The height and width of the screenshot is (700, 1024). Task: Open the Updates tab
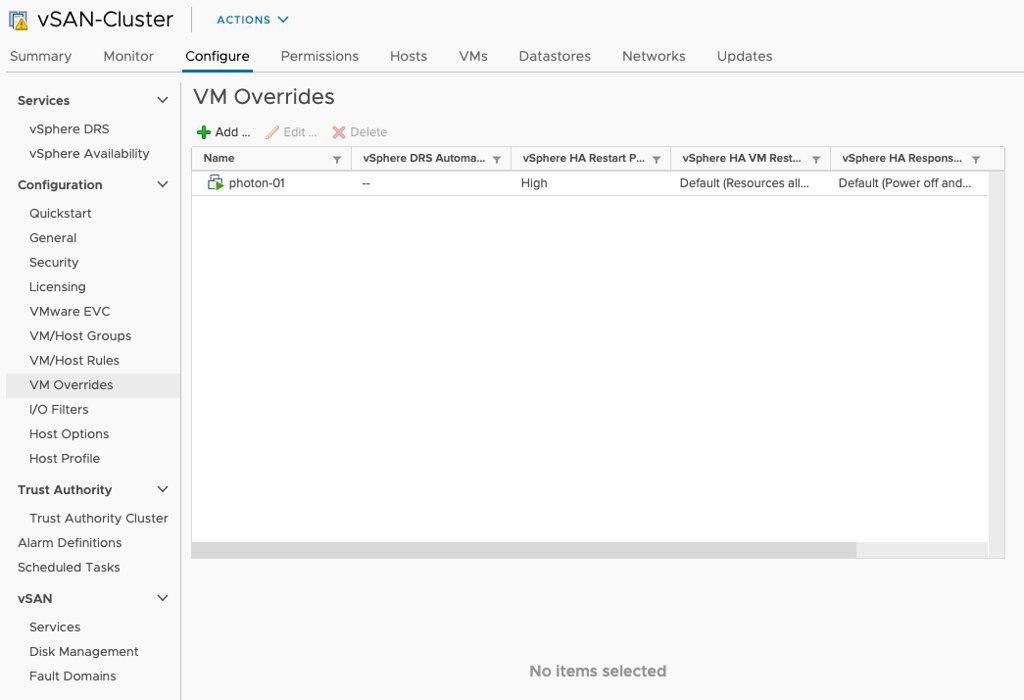pyautogui.click(x=744, y=56)
